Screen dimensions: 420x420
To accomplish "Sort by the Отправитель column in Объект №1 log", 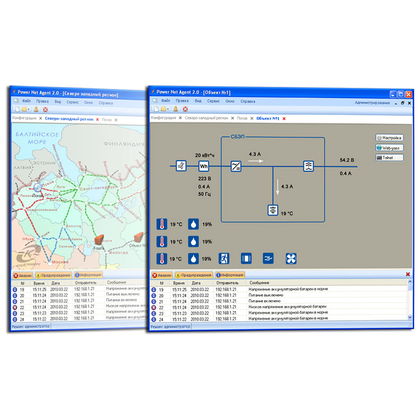I will click(x=227, y=283).
